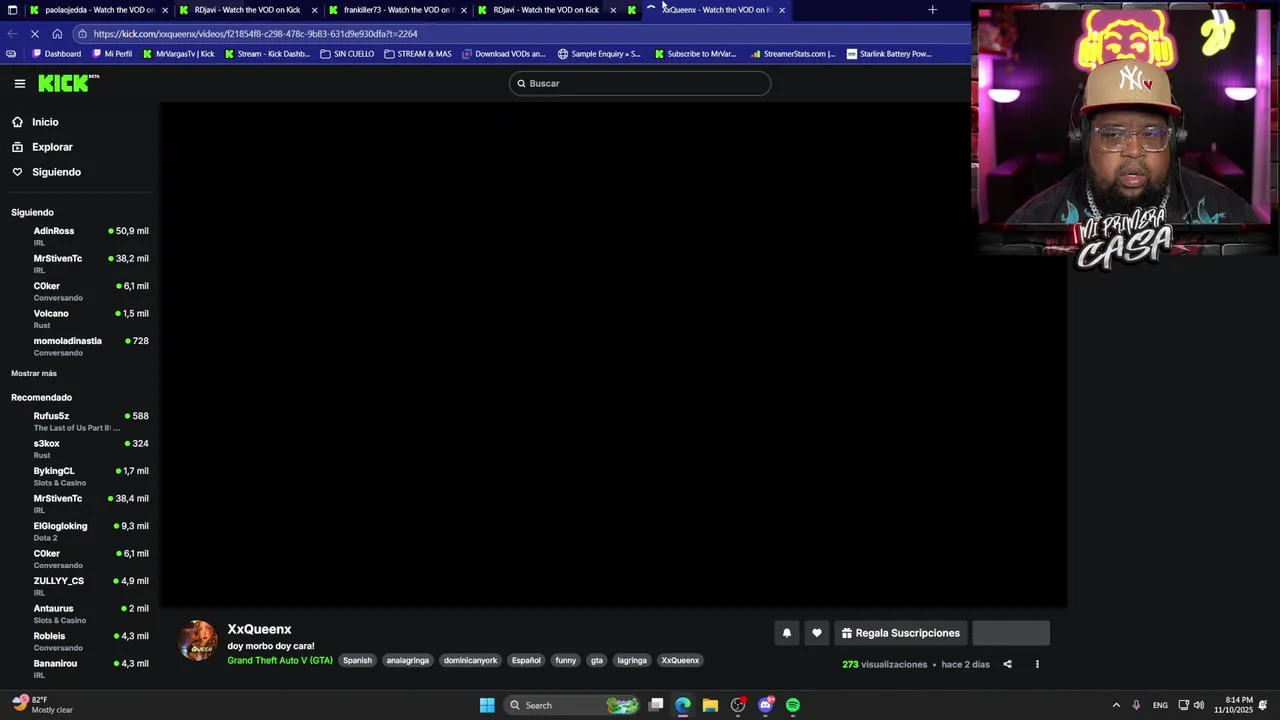Open Spotify from taskbar
Image resolution: width=1280 pixels, height=720 pixels.
793,705
